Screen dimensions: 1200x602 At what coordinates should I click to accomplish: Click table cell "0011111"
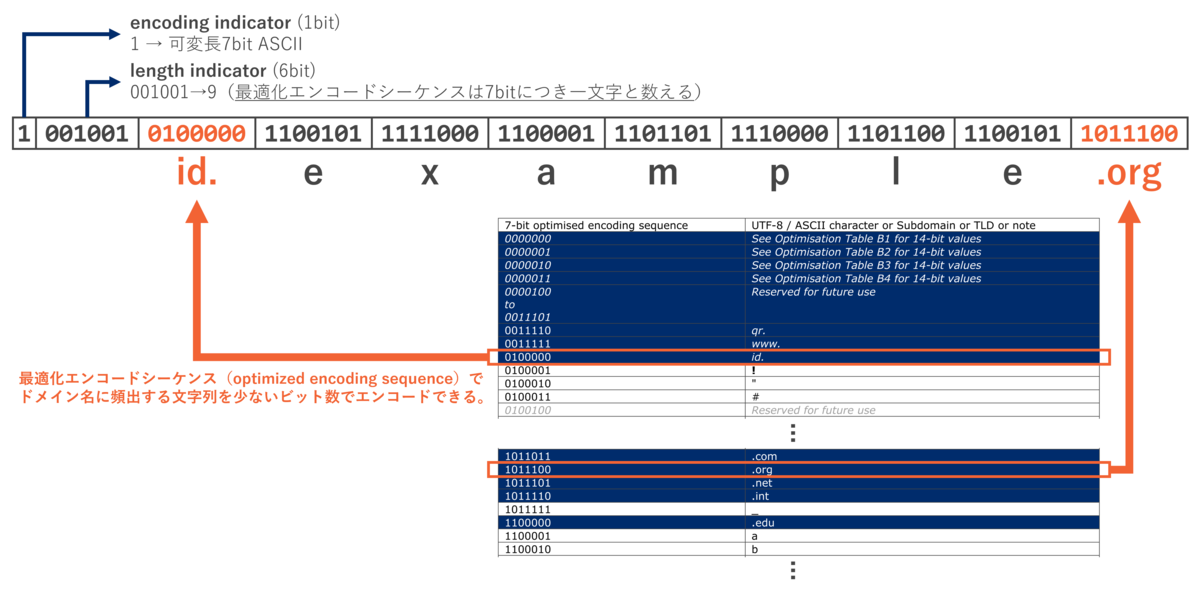coord(526,343)
